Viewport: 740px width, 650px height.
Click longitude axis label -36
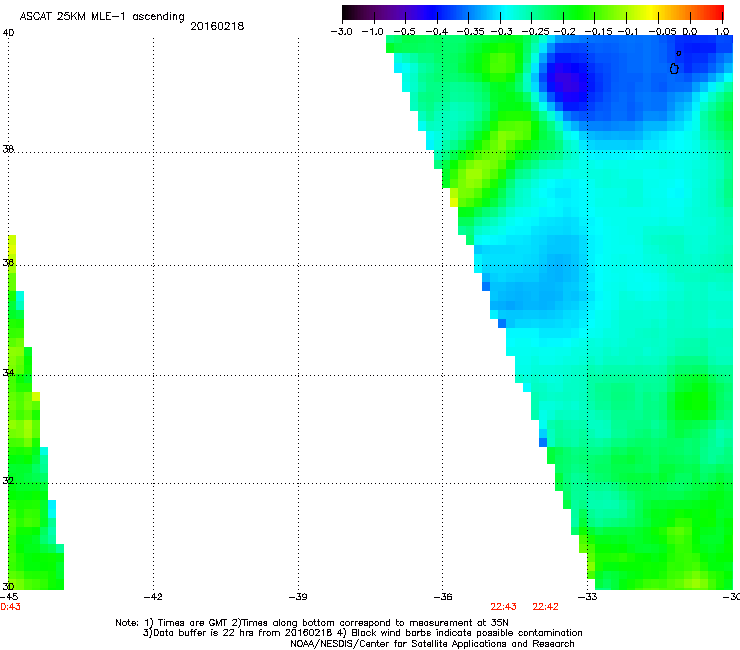(x=443, y=597)
